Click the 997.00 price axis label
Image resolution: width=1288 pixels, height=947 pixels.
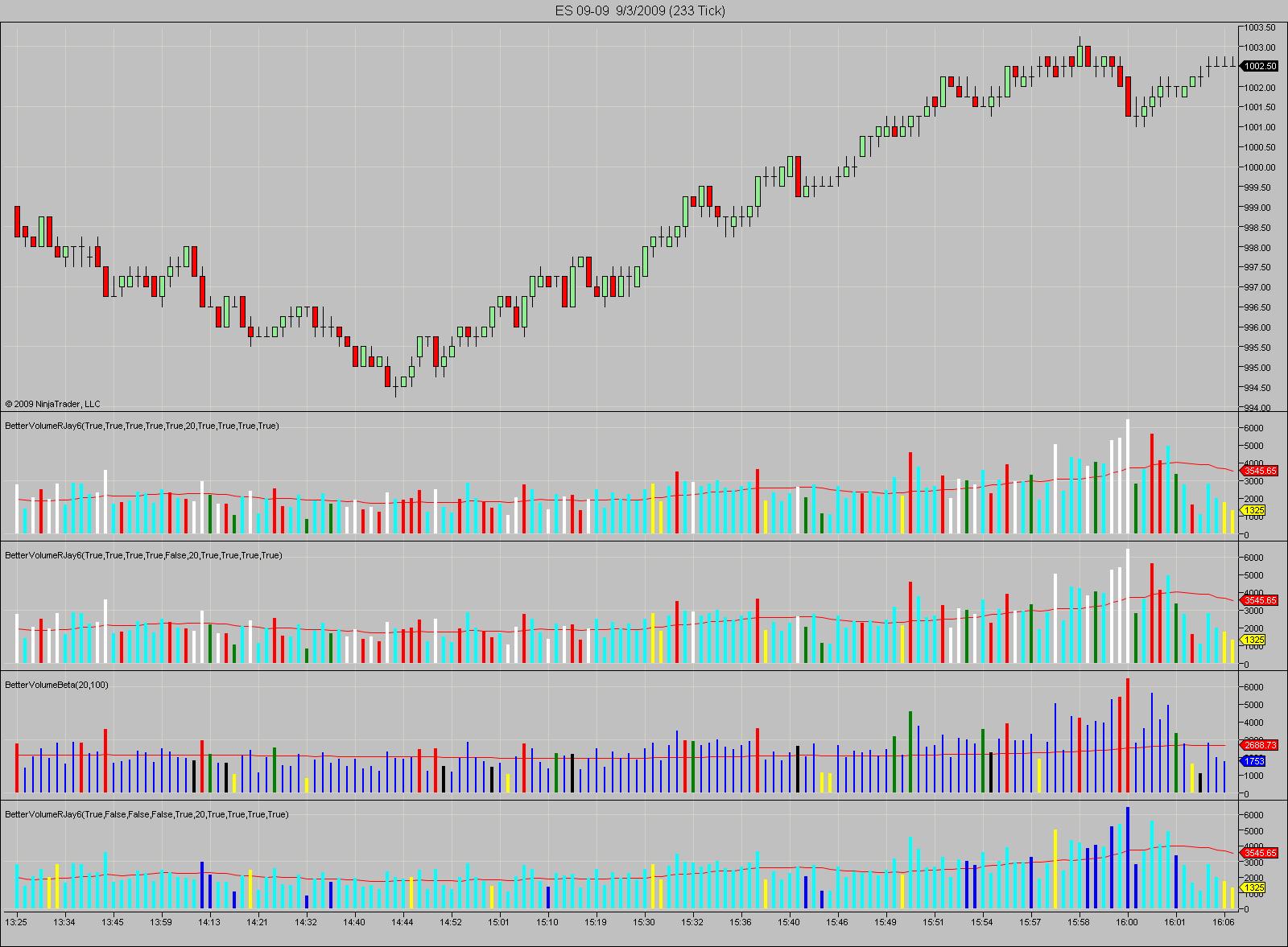[1258, 287]
